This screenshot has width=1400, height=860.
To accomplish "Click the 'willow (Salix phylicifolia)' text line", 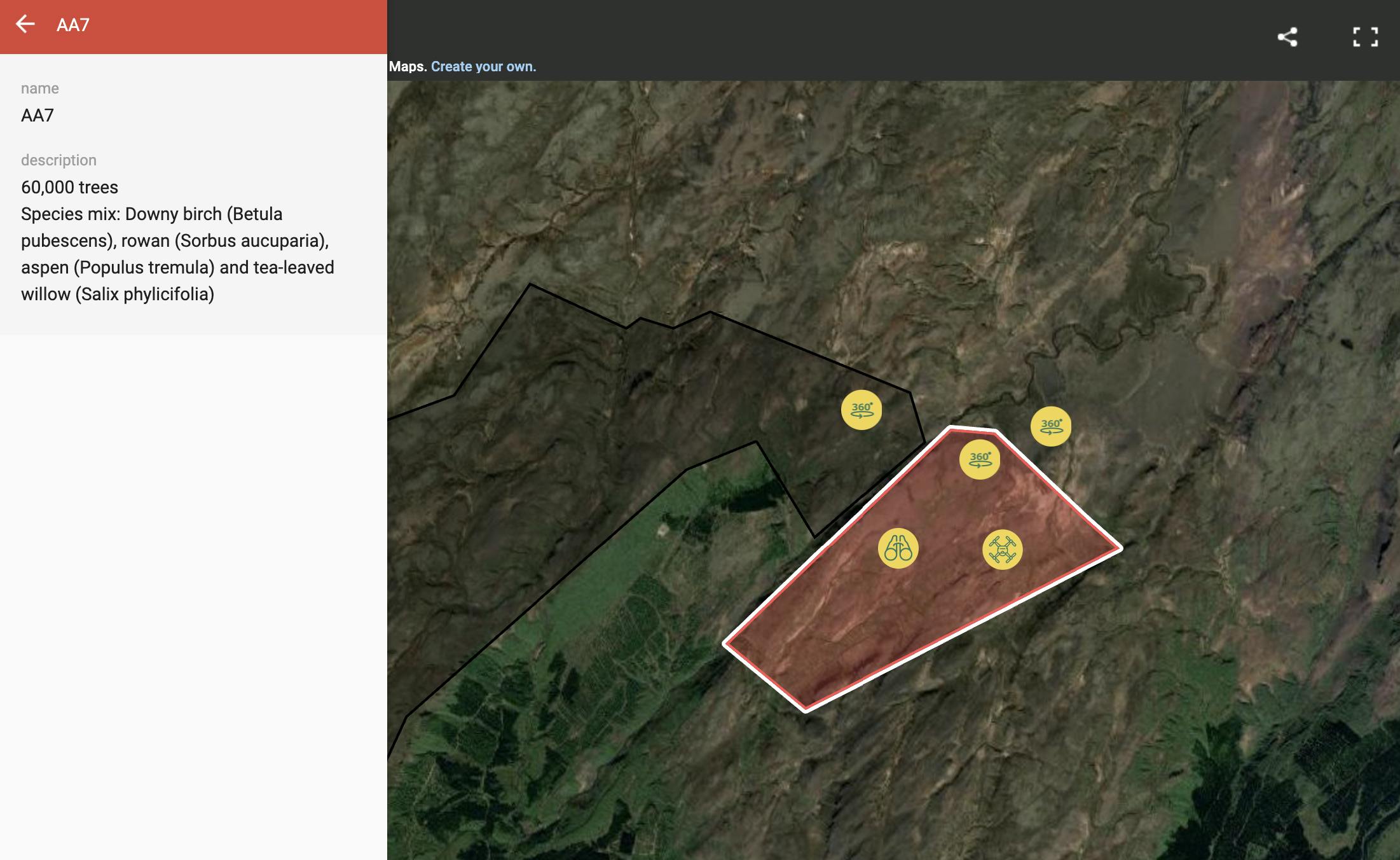I will 118,294.
